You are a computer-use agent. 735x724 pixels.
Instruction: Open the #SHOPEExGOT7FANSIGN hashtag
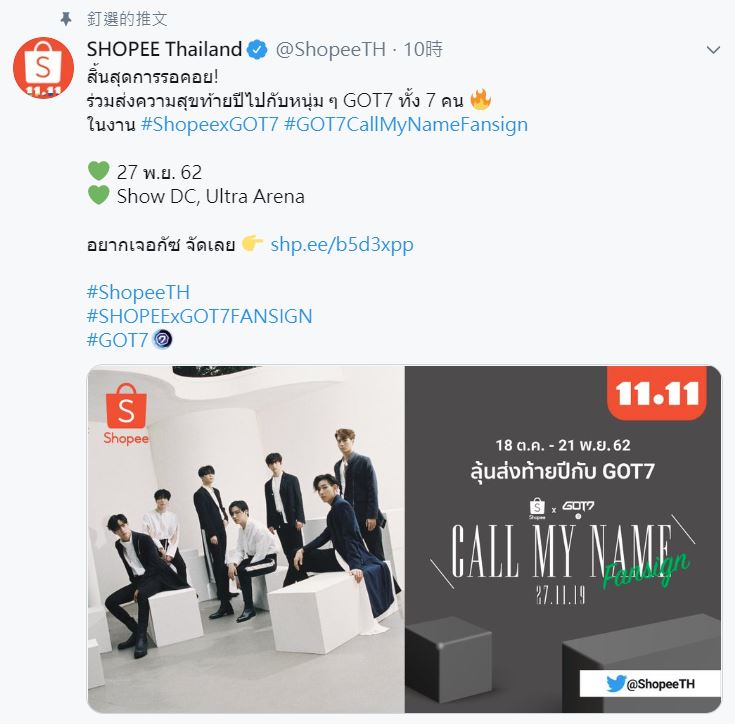(x=200, y=316)
